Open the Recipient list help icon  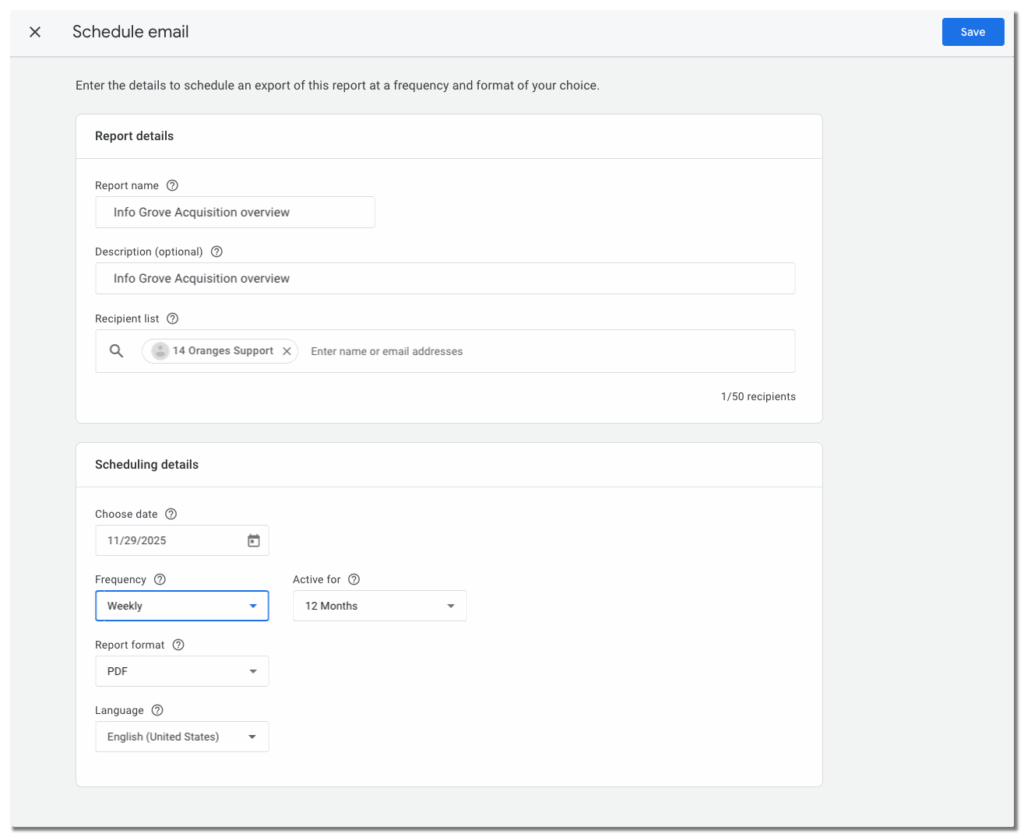(172, 318)
